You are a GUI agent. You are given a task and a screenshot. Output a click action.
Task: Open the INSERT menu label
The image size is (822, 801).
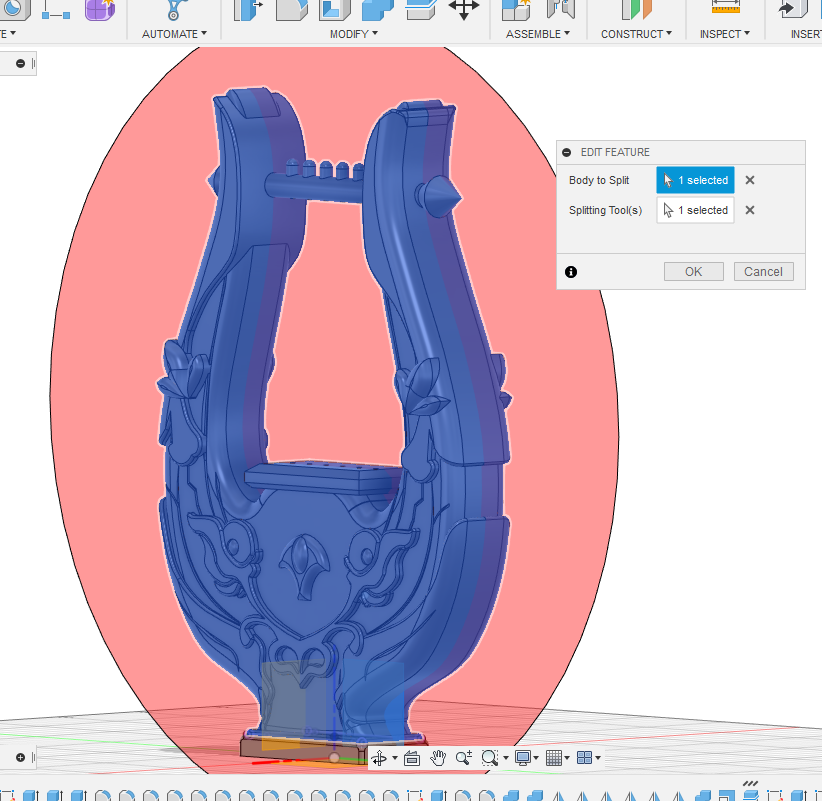click(x=806, y=34)
